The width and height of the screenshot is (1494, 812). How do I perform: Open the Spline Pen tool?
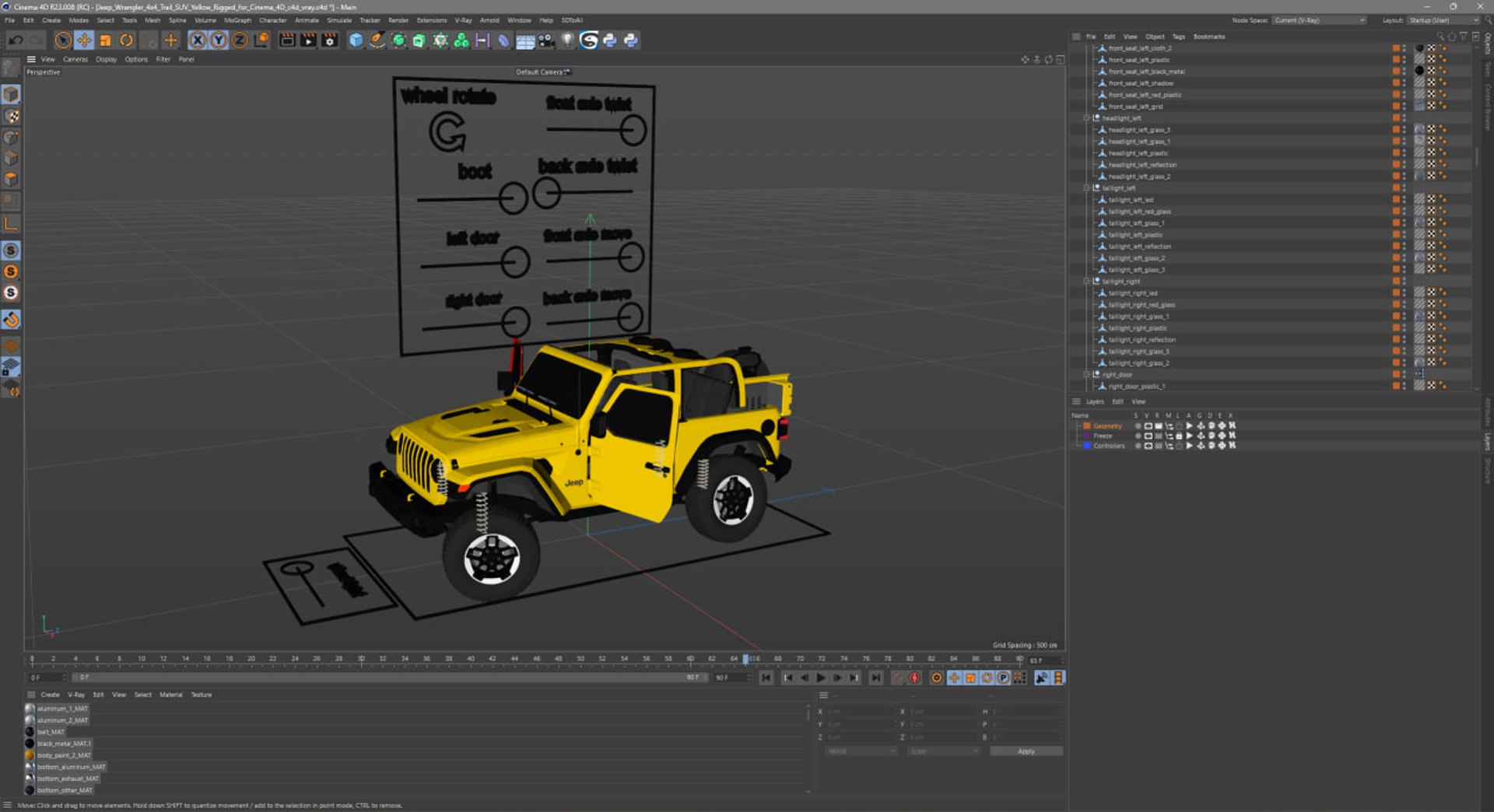click(377, 40)
